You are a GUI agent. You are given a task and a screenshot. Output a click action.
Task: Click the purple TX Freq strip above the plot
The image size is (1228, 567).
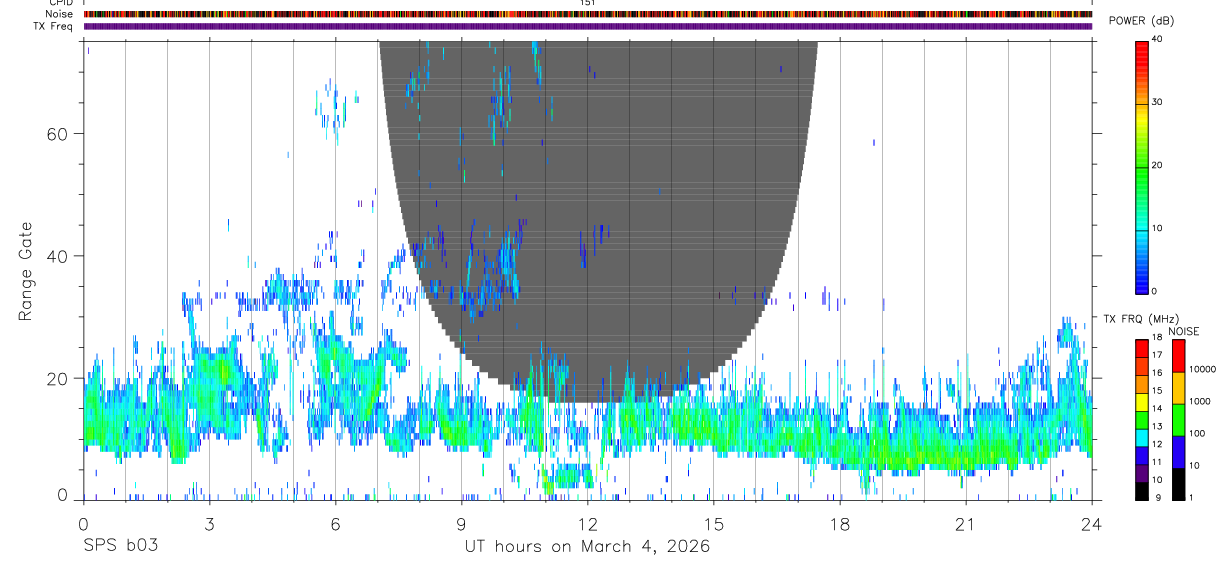588,26
